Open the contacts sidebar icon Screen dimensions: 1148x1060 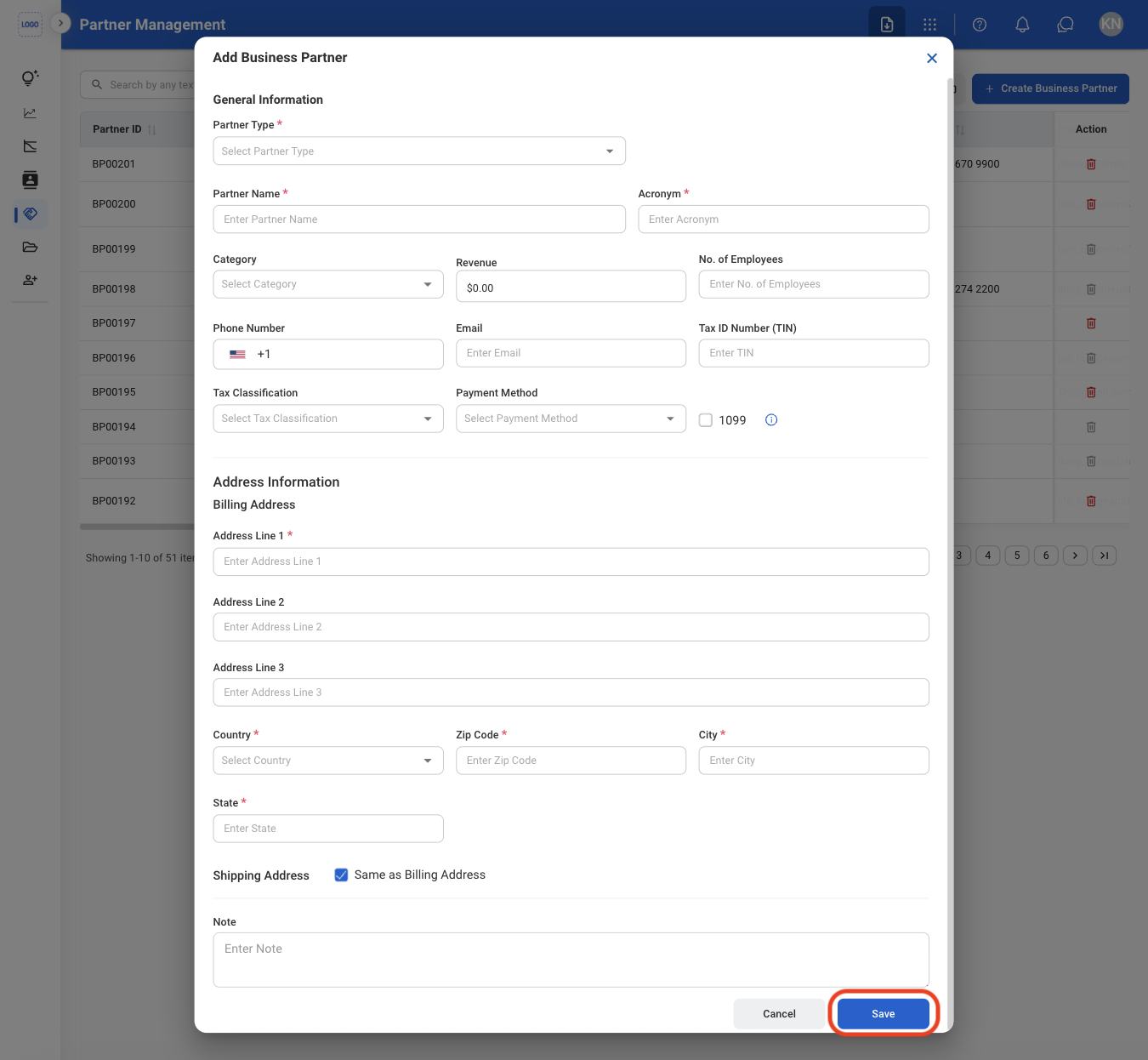(x=30, y=180)
